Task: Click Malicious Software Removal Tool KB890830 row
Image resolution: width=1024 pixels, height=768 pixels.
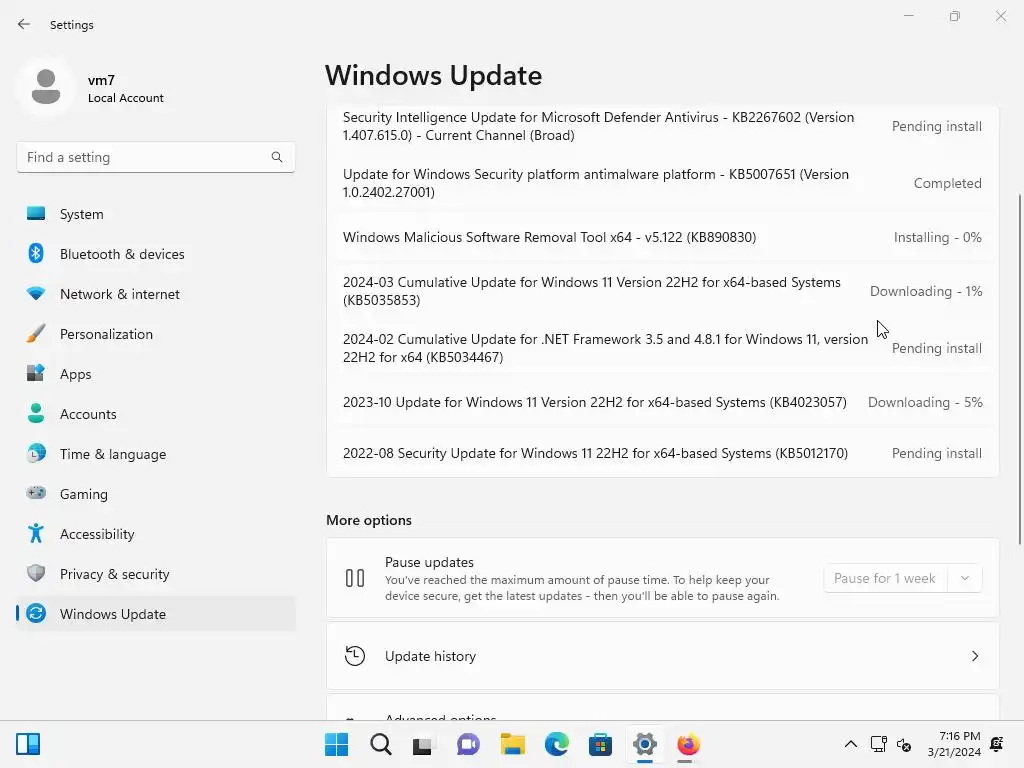Action: pos(662,237)
